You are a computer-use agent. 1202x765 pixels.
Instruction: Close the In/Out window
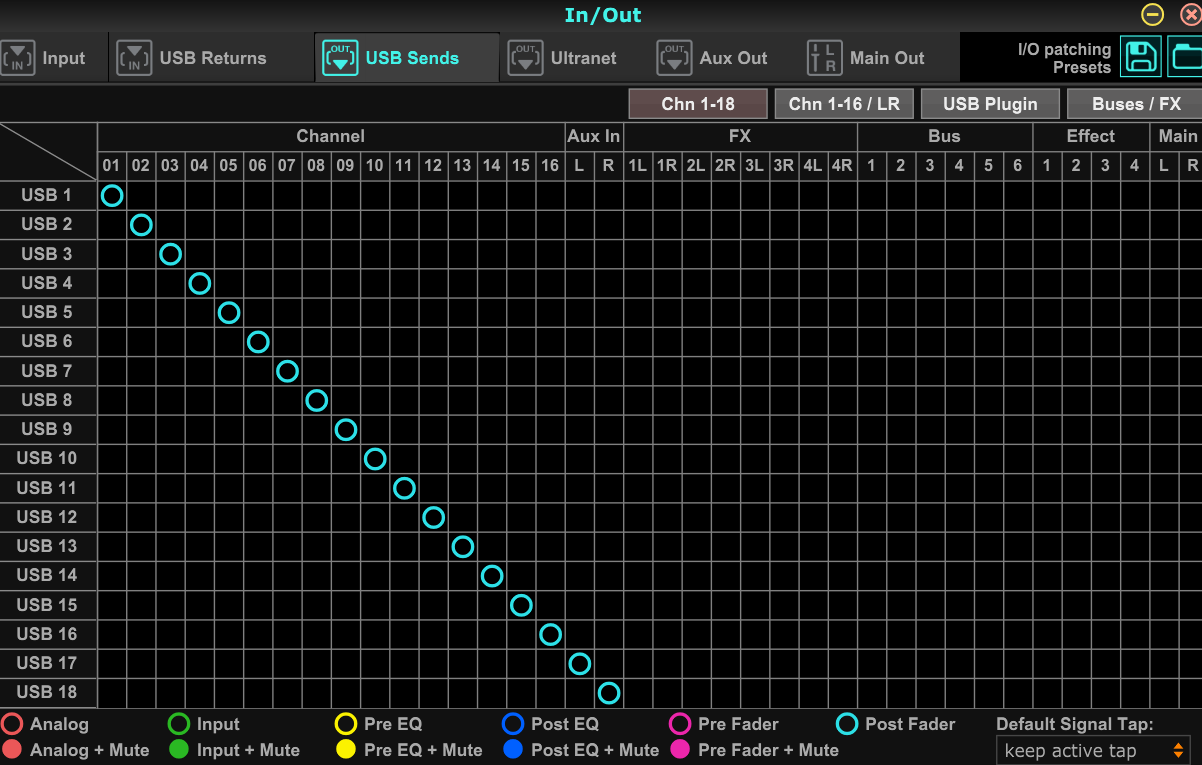pyautogui.click(x=1189, y=15)
